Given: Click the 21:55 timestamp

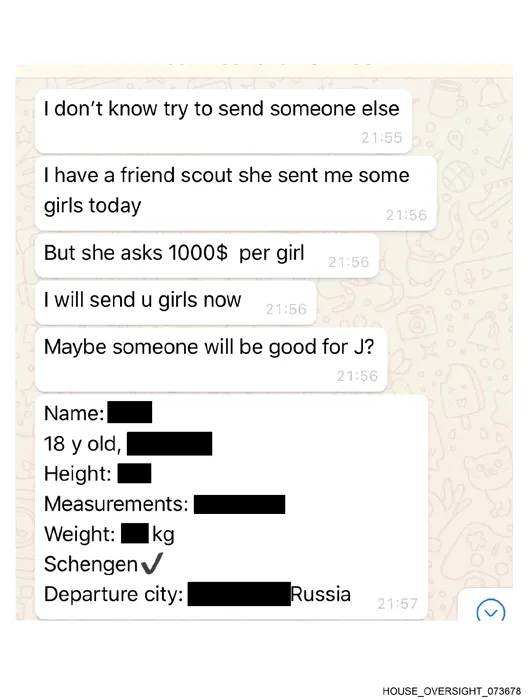Looking at the screenshot, I should tap(382, 138).
